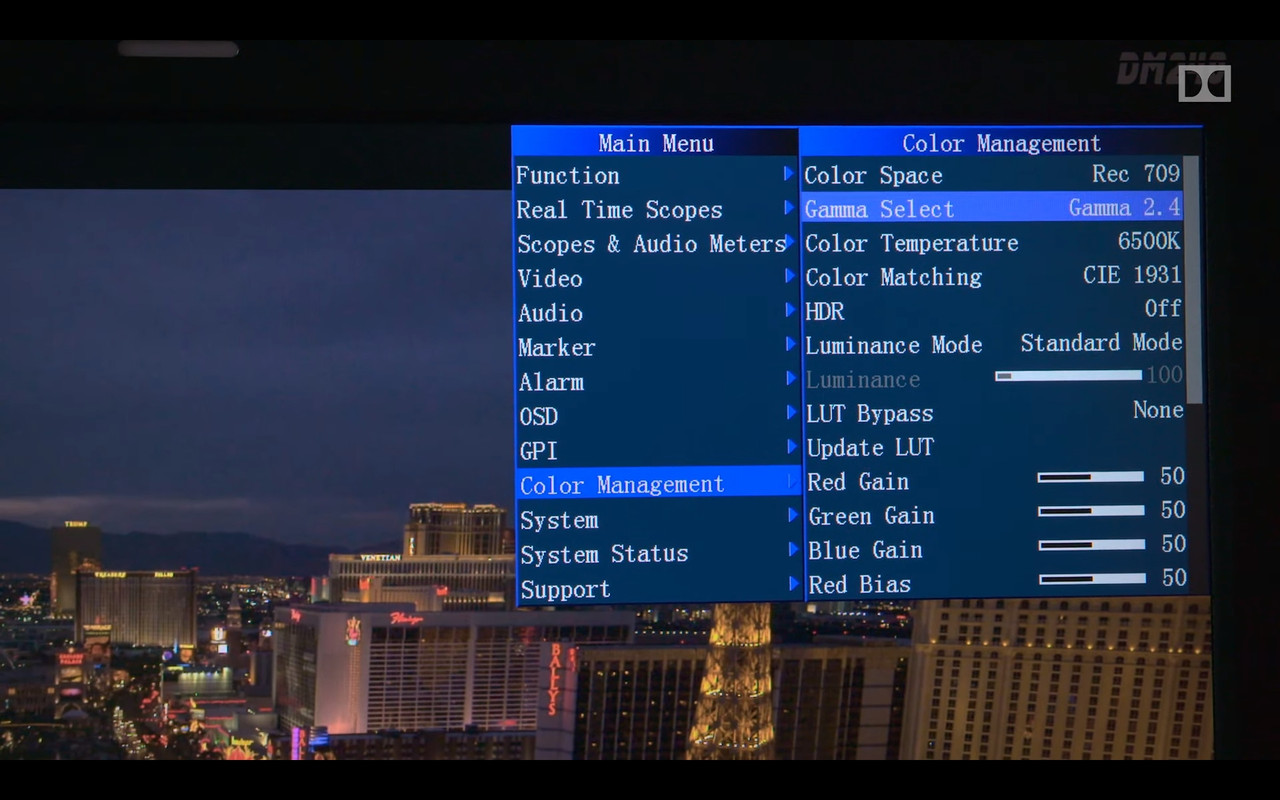Change Luminance Mode Standard Mode value
Image resolution: width=1280 pixels, height=800 pixels.
(x=1101, y=342)
